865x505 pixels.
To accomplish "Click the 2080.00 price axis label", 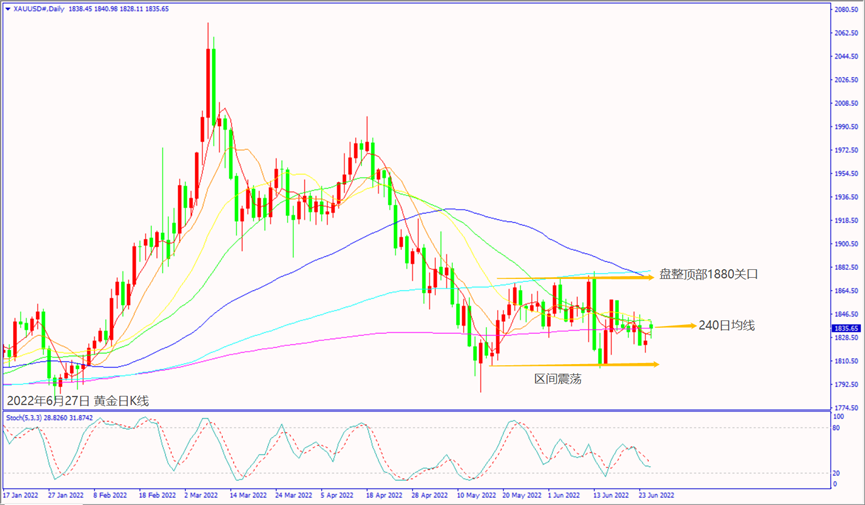I will tap(847, 9).
